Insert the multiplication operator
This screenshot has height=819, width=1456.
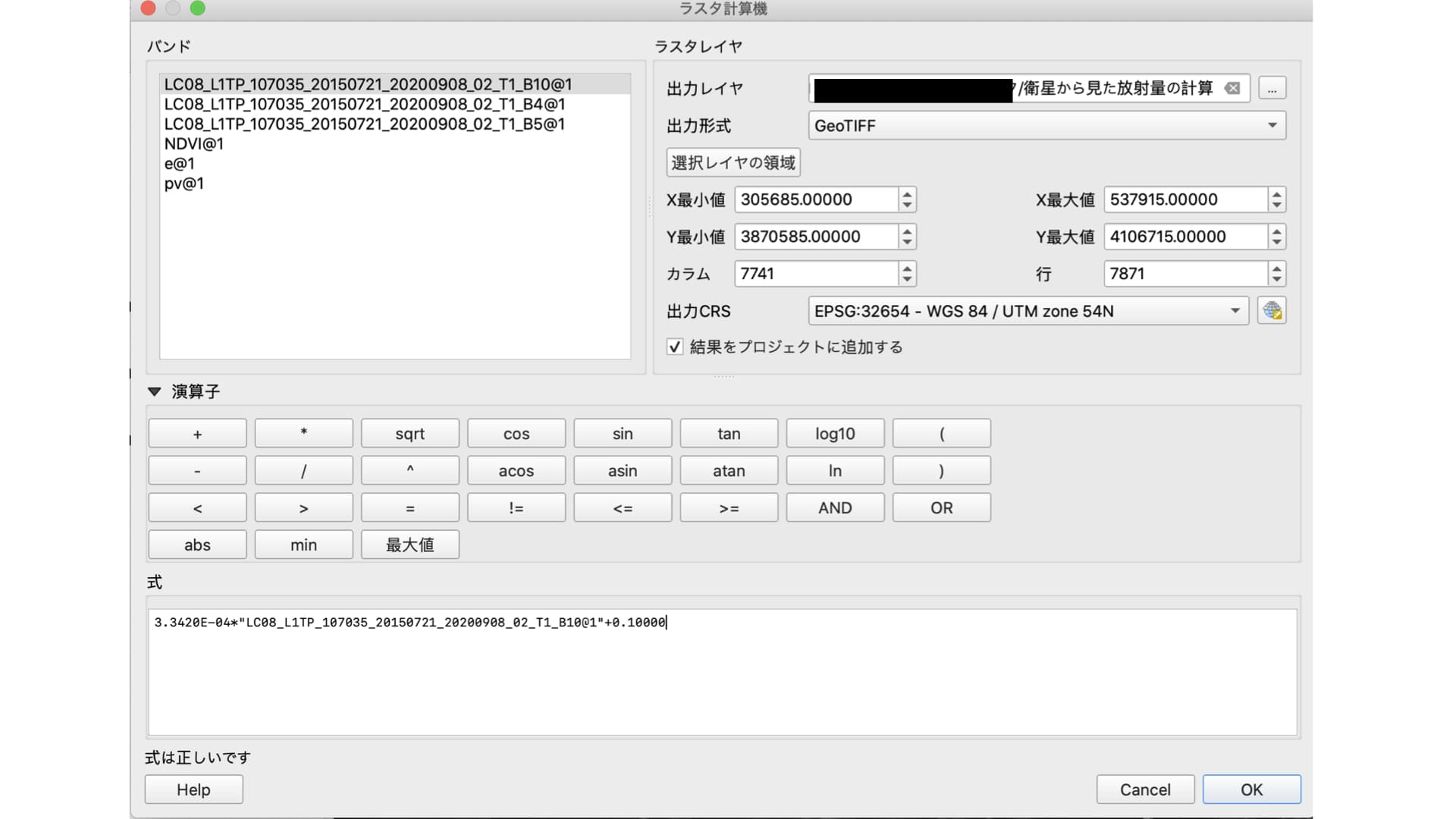pyautogui.click(x=303, y=434)
